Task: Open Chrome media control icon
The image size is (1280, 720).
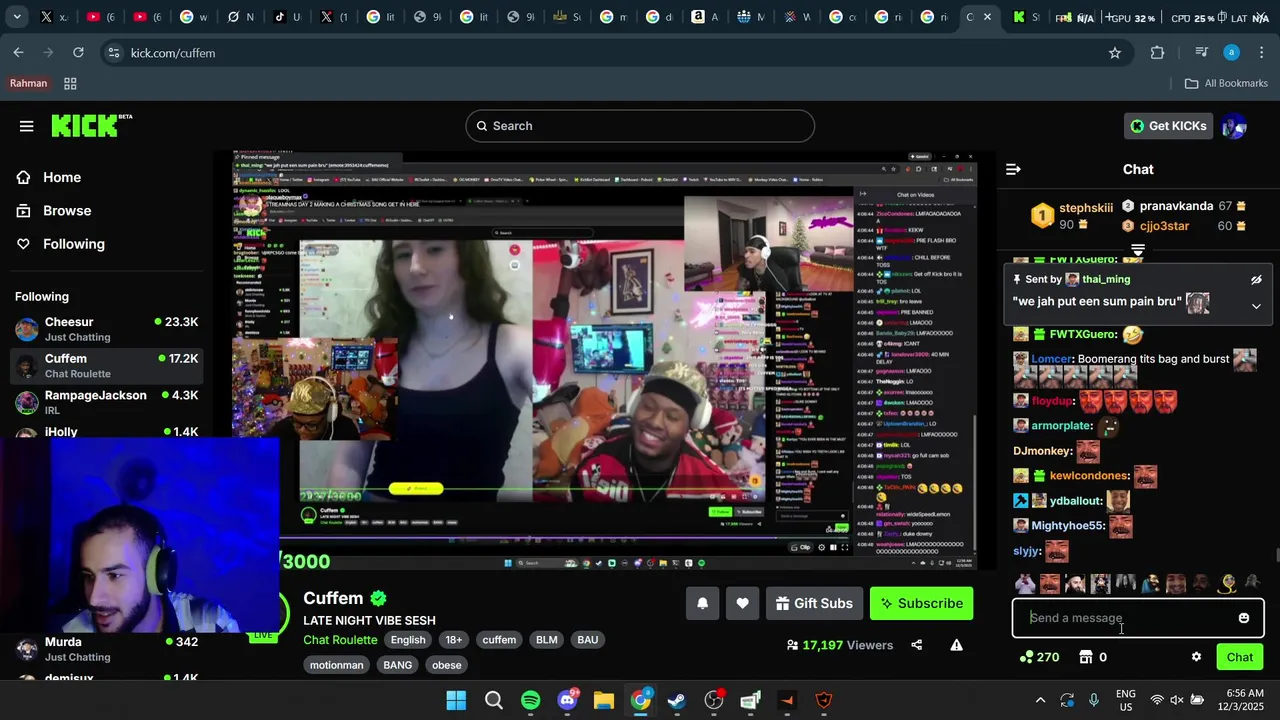Action: tap(1201, 53)
